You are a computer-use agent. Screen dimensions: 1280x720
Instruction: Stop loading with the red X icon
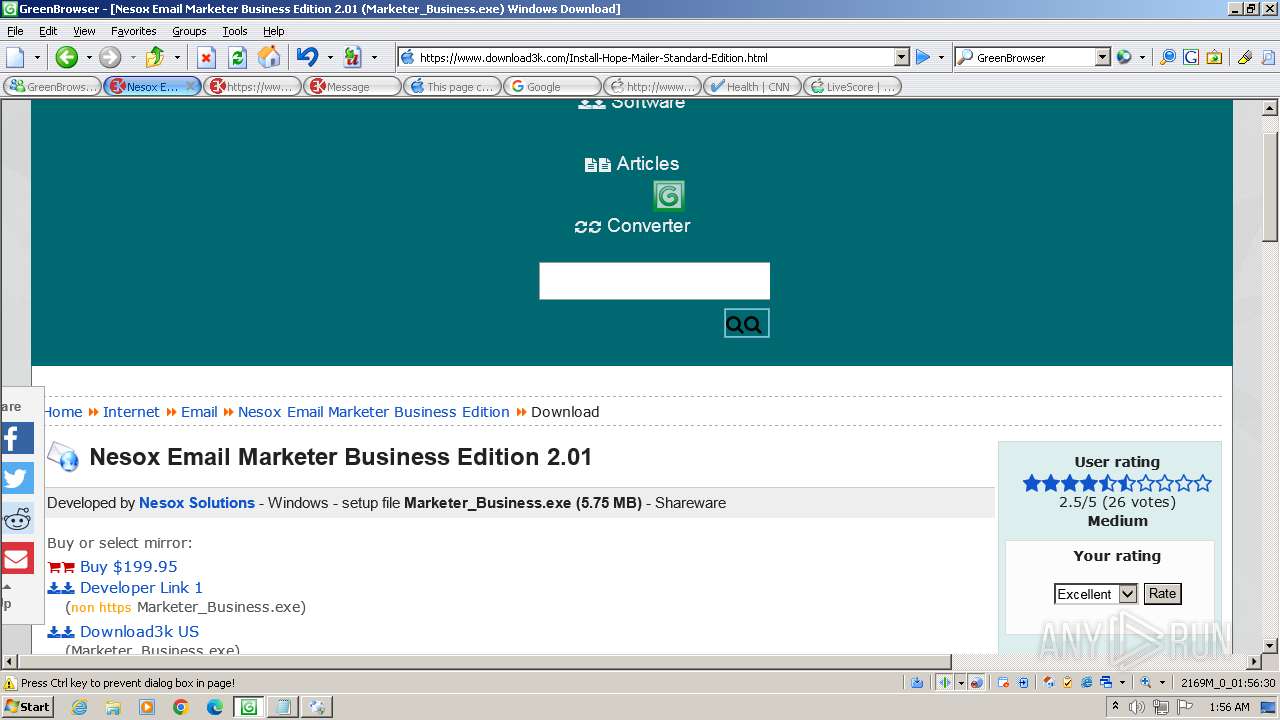click(206, 57)
